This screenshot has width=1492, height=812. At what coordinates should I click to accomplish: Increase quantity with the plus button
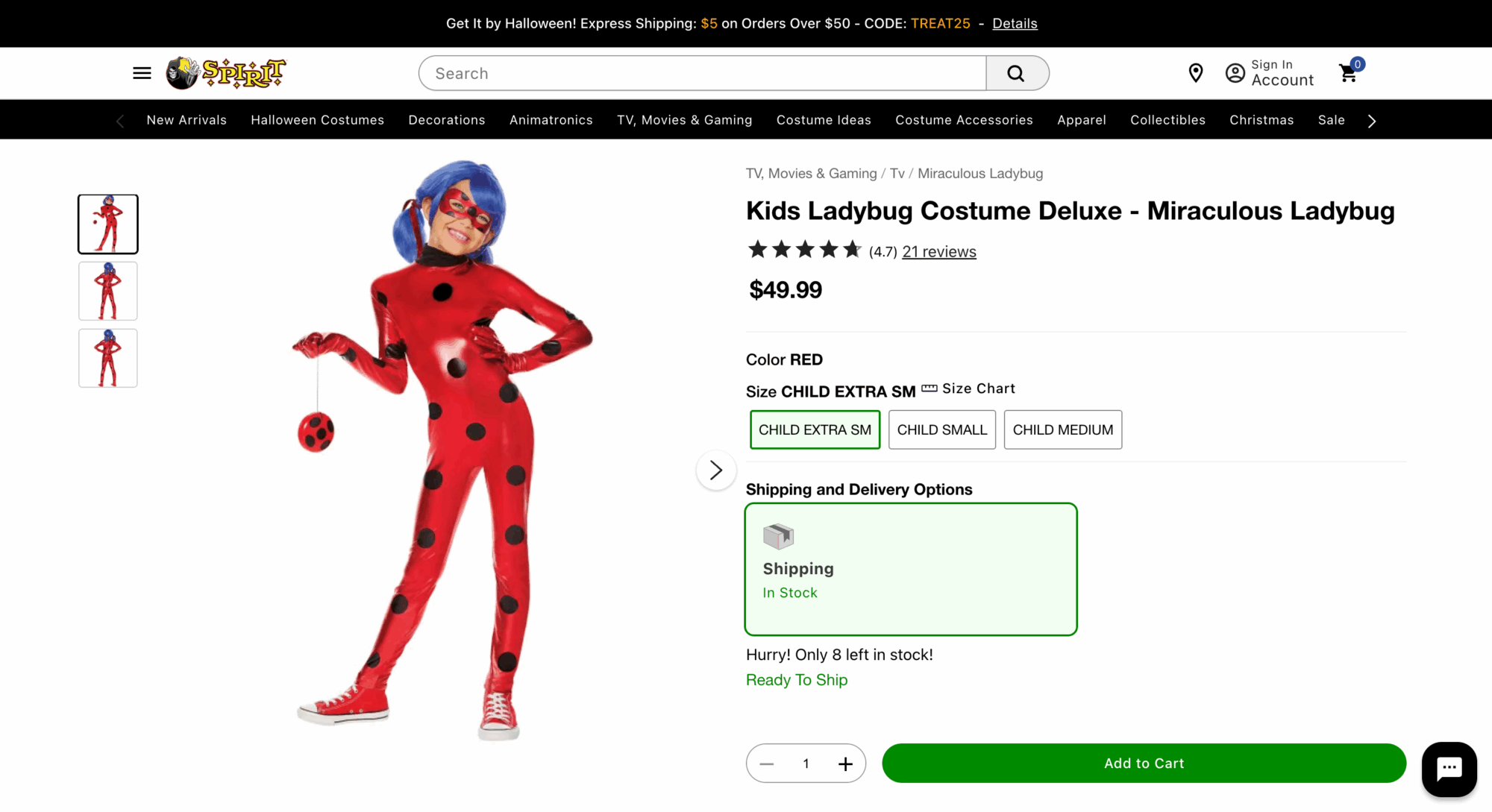point(845,764)
